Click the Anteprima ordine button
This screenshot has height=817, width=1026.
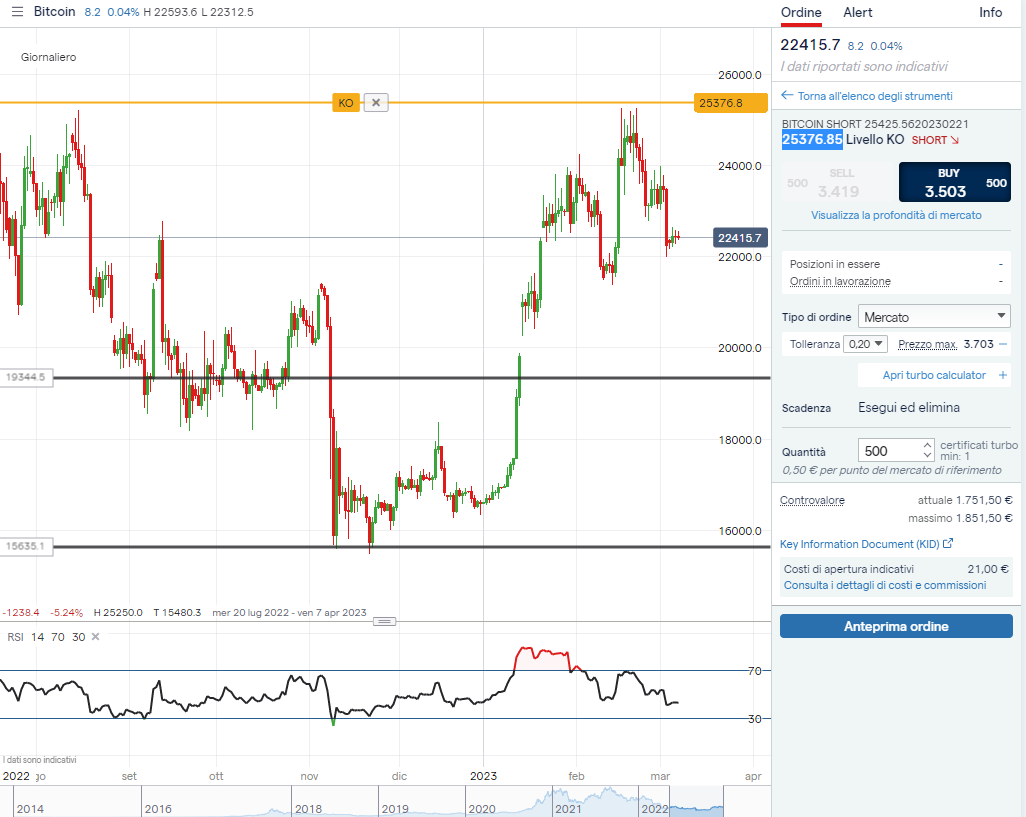[896, 626]
